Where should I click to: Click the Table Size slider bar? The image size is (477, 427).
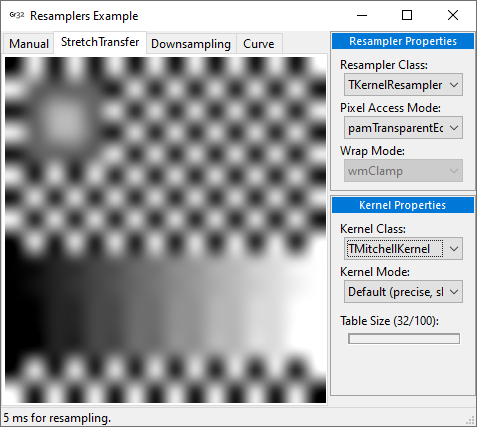pos(404,339)
